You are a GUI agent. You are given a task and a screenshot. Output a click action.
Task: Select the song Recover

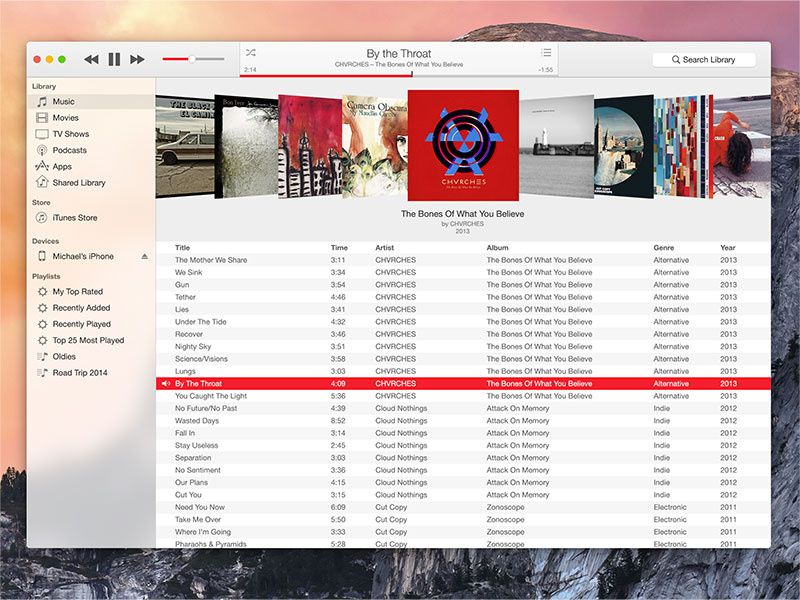click(x=463, y=334)
